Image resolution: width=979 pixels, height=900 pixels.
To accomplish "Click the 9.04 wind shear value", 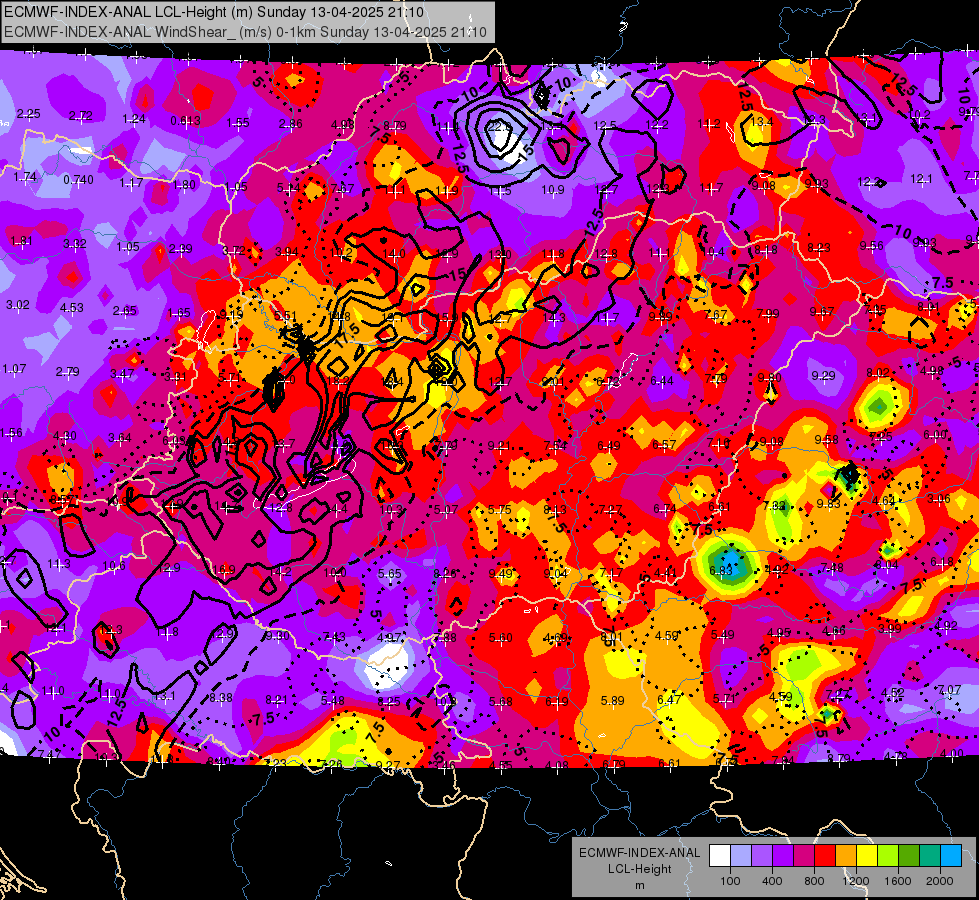I will pos(556,573).
